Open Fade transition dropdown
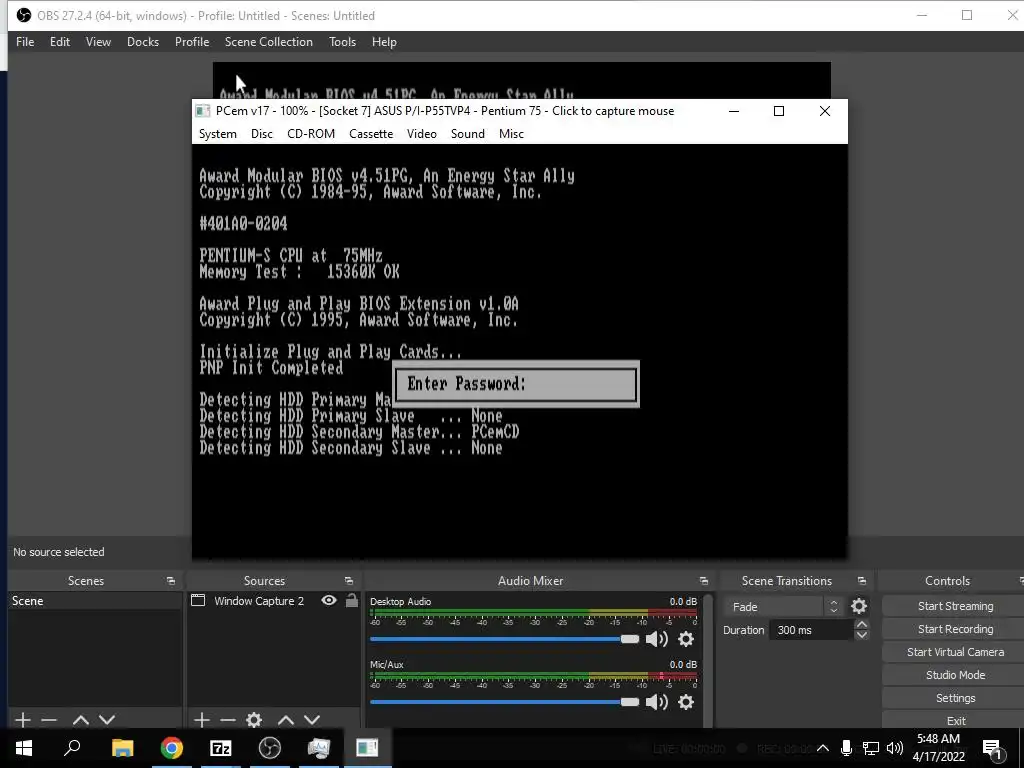 pyautogui.click(x=784, y=607)
